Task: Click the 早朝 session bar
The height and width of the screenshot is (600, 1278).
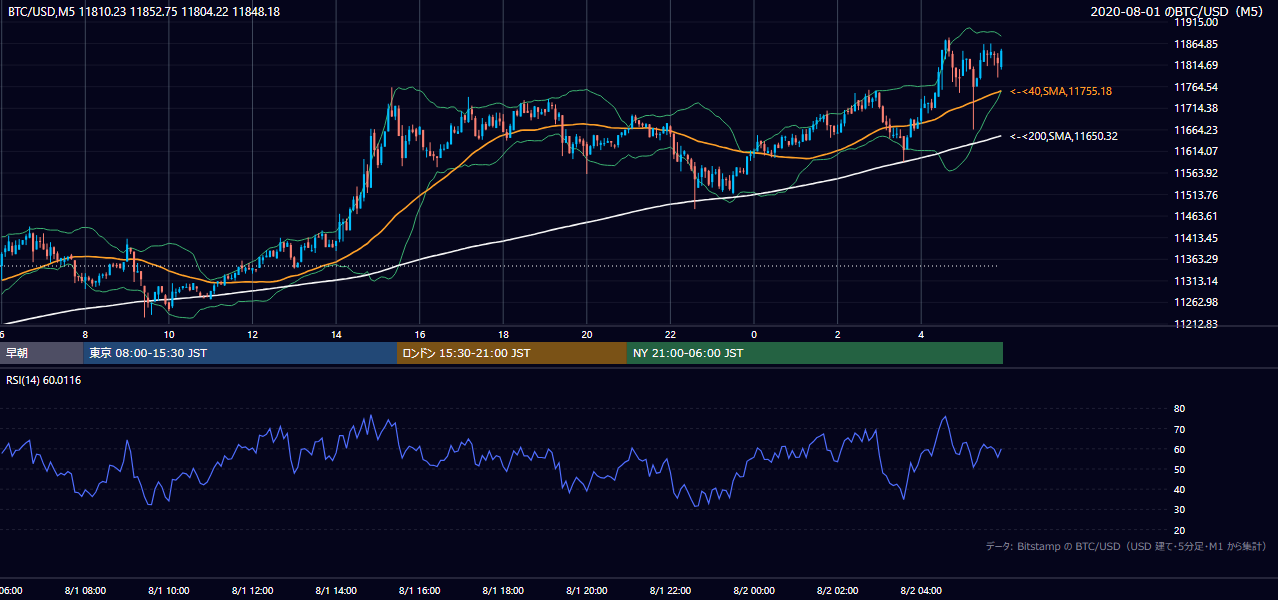Action: click(x=41, y=353)
